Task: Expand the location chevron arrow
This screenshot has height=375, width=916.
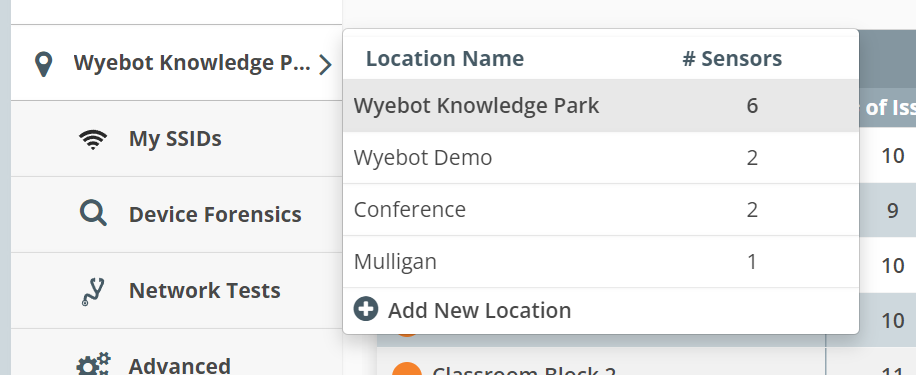Action: pyautogui.click(x=325, y=64)
